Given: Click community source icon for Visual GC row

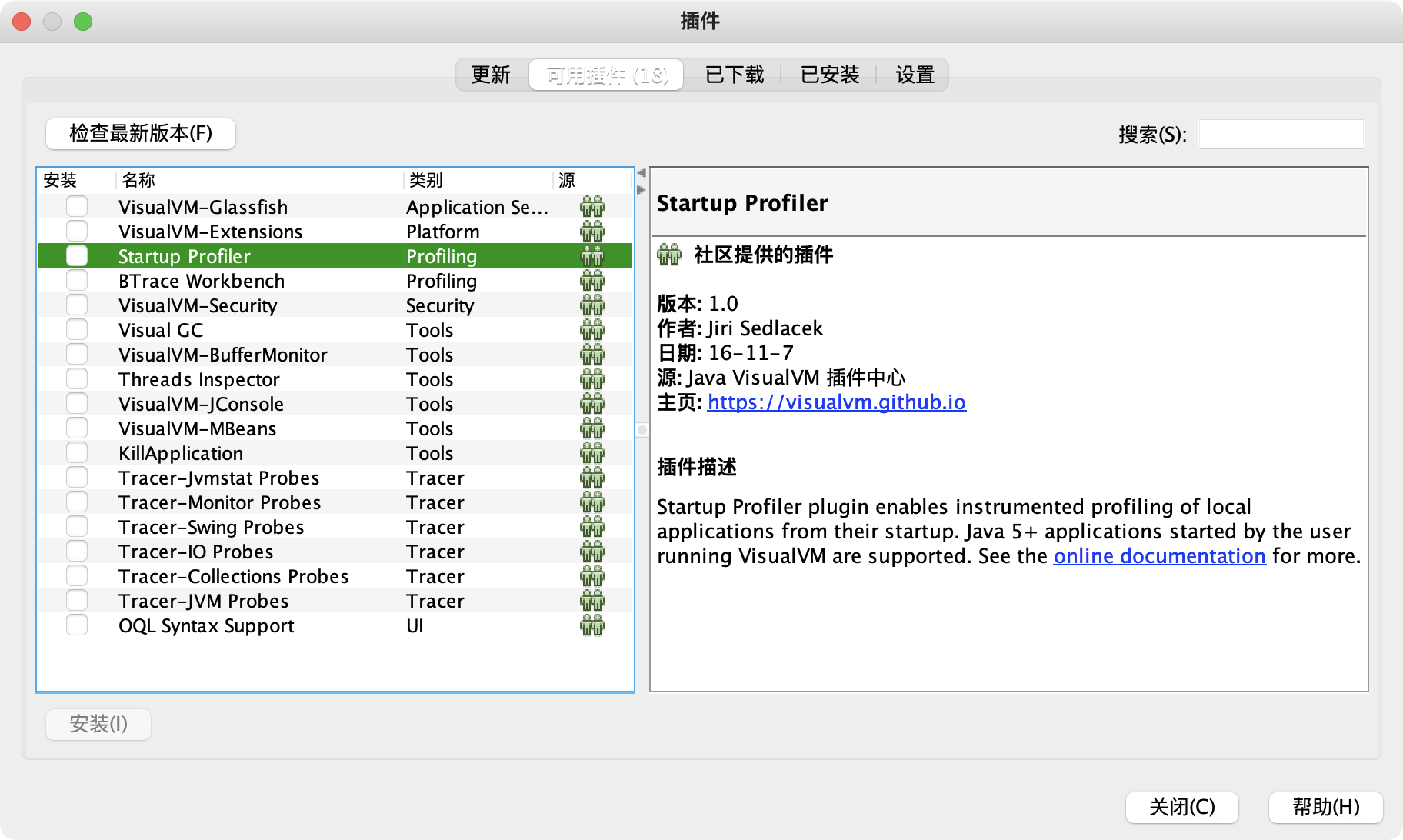Looking at the screenshot, I should point(592,330).
